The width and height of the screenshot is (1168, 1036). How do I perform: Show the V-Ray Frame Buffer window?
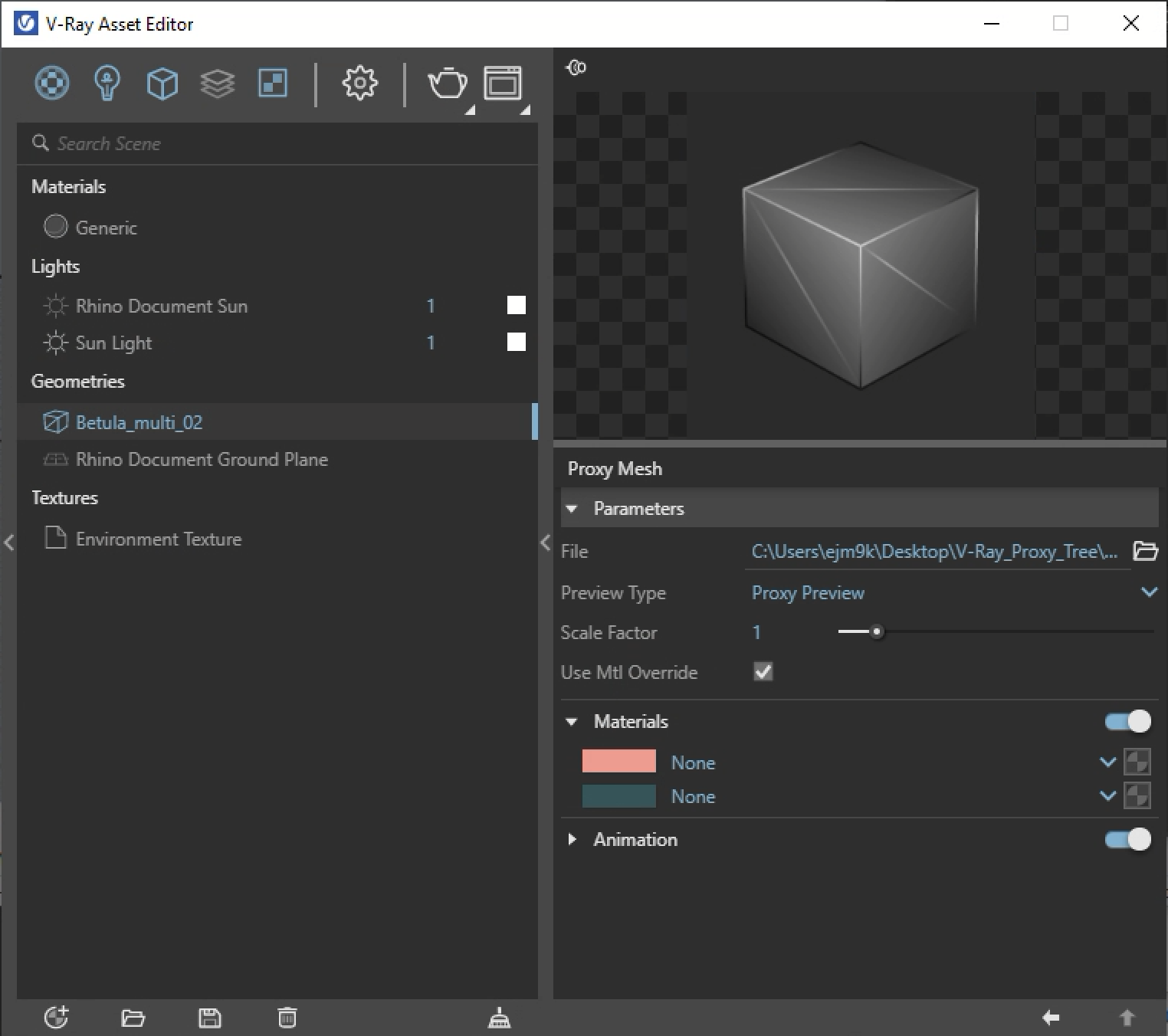tap(503, 83)
